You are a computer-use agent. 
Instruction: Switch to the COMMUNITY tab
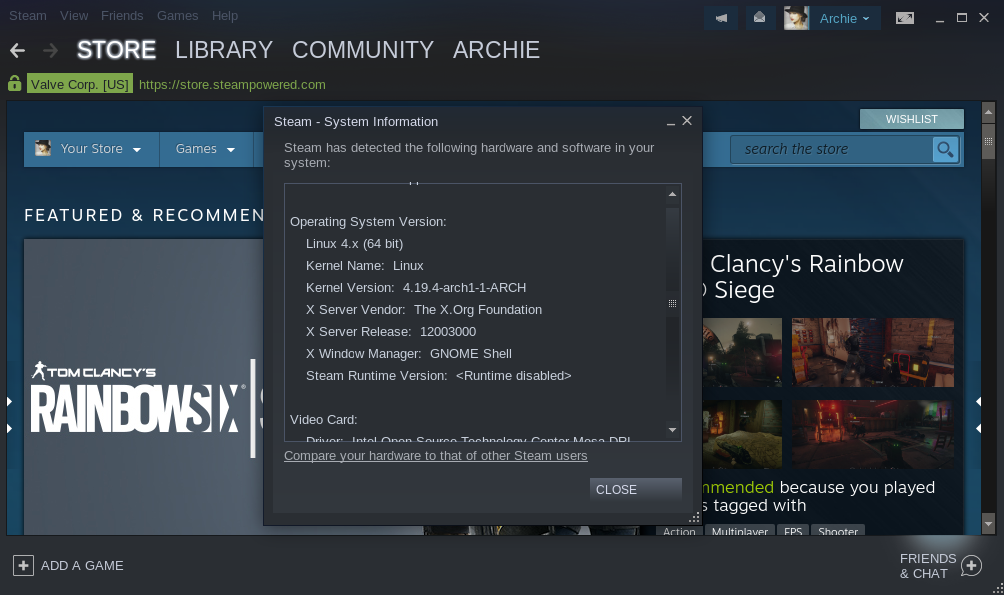click(363, 50)
